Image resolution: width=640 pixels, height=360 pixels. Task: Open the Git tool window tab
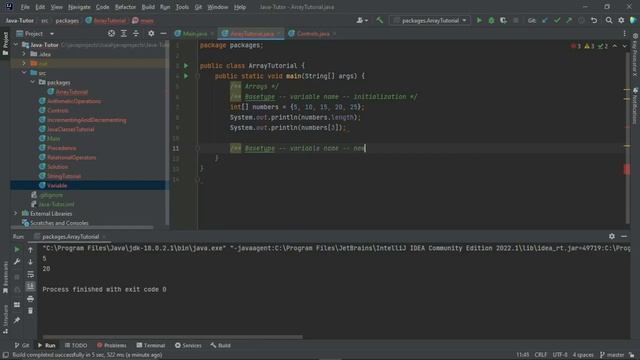tap(22, 345)
